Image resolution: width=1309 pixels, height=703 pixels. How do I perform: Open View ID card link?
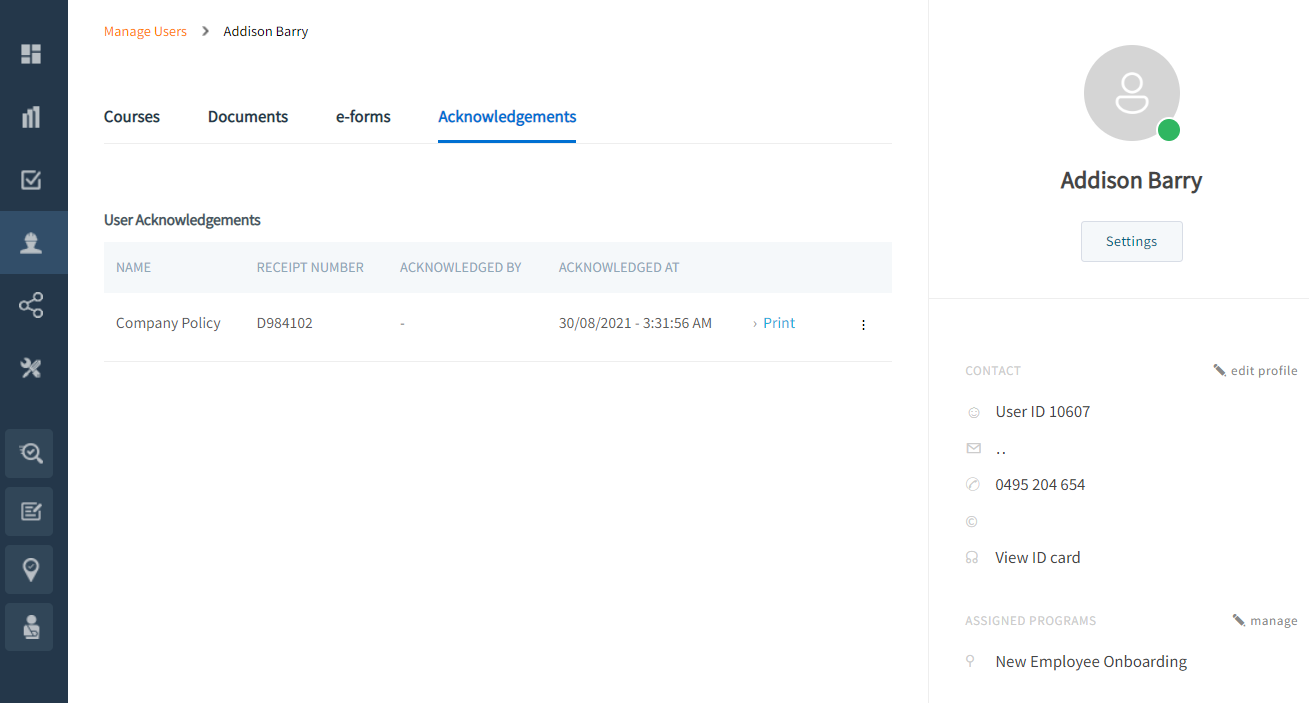click(x=1037, y=558)
